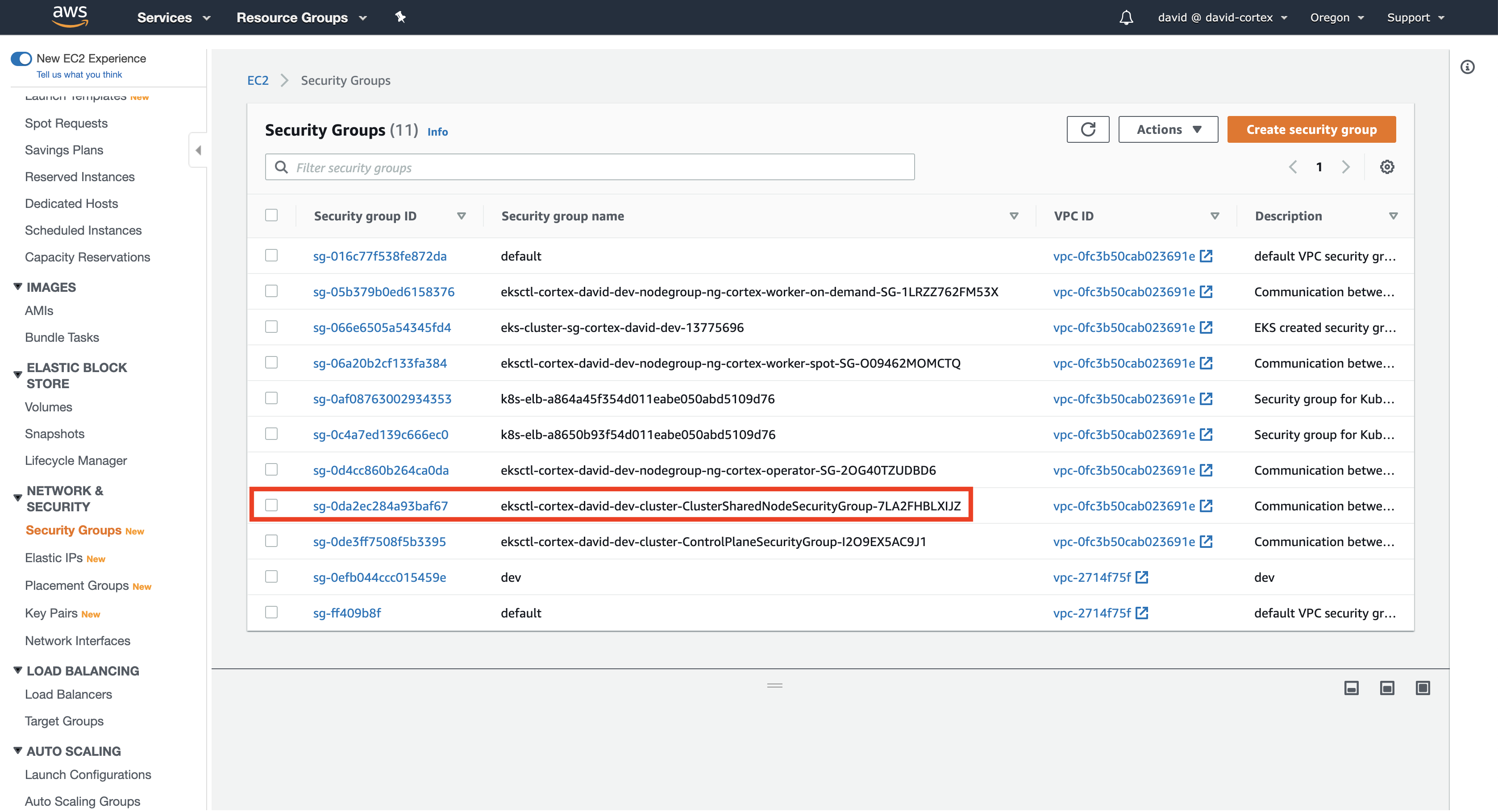This screenshot has height=812, width=1498.
Task: Collapse the IMAGES sidebar section
Action: (x=17, y=287)
